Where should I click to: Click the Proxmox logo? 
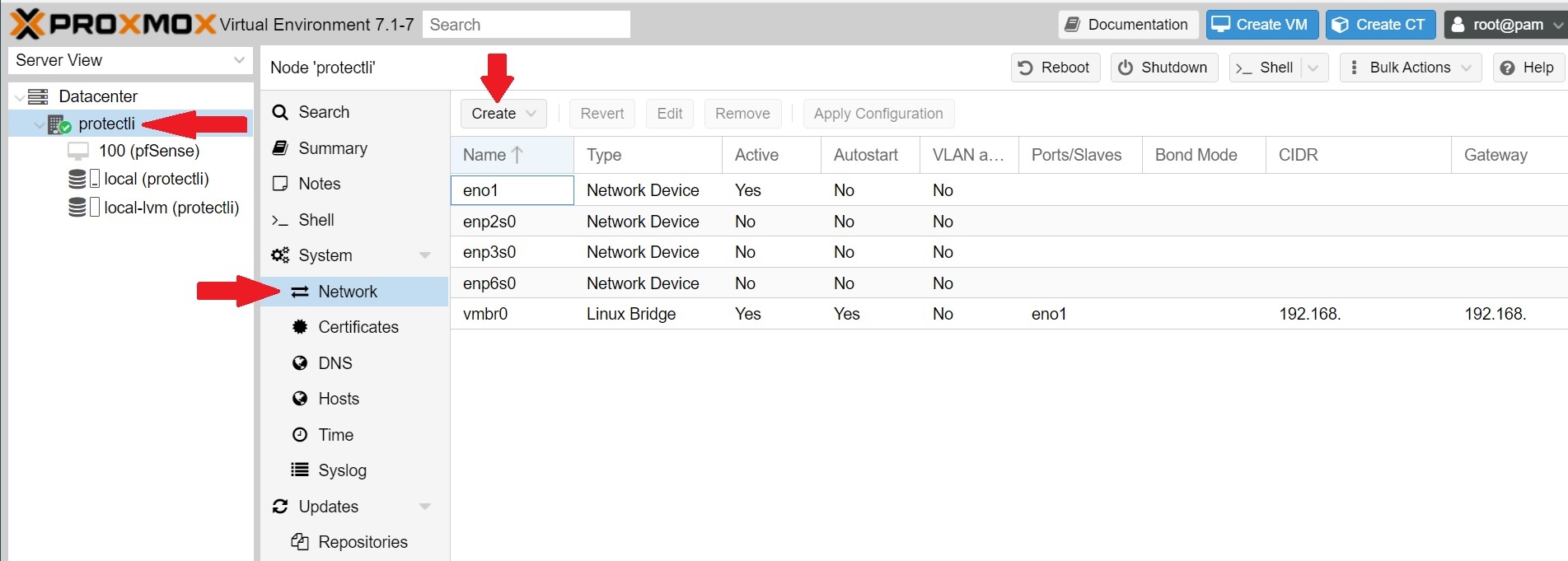(113, 24)
